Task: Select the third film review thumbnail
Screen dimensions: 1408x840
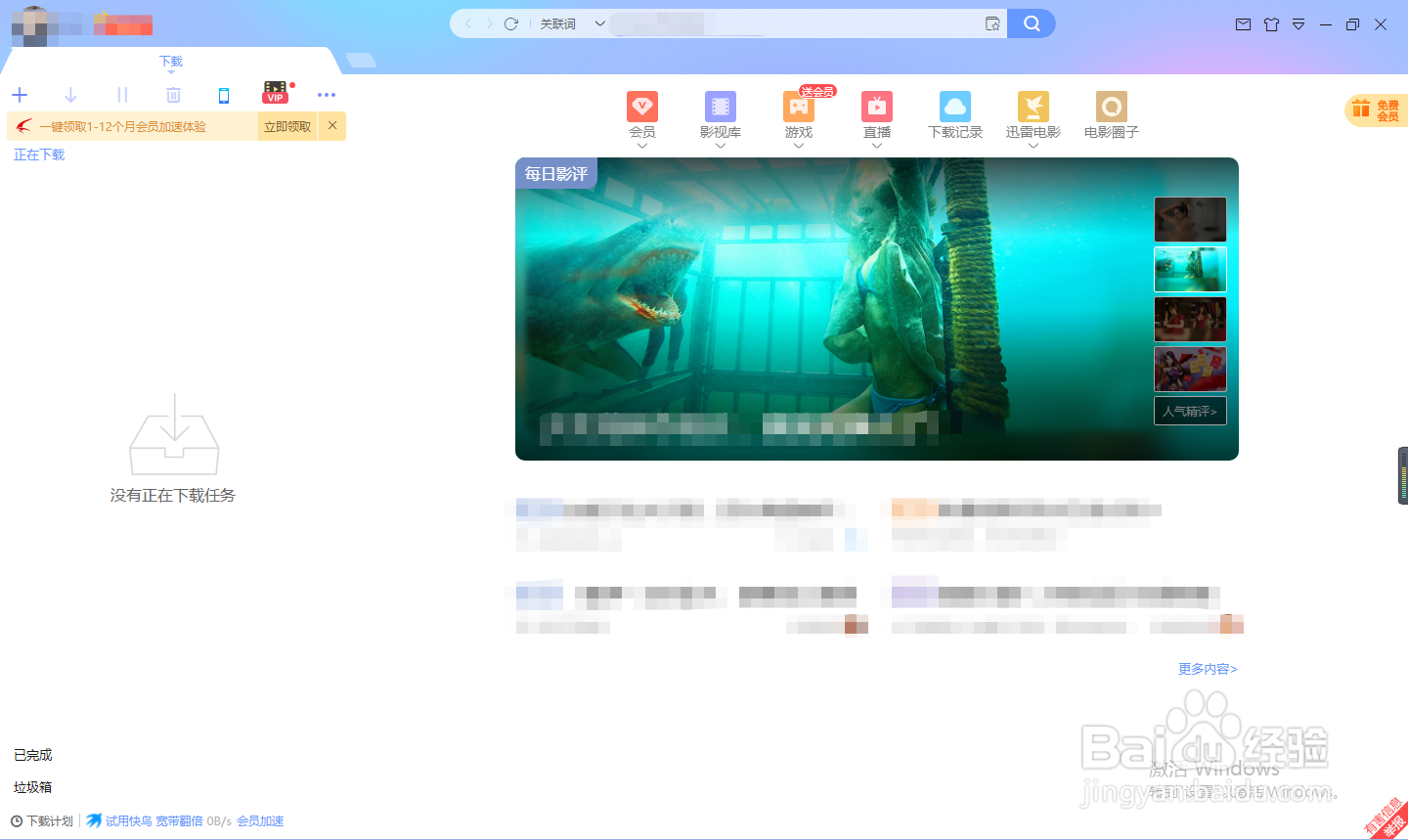Action: pos(1190,320)
